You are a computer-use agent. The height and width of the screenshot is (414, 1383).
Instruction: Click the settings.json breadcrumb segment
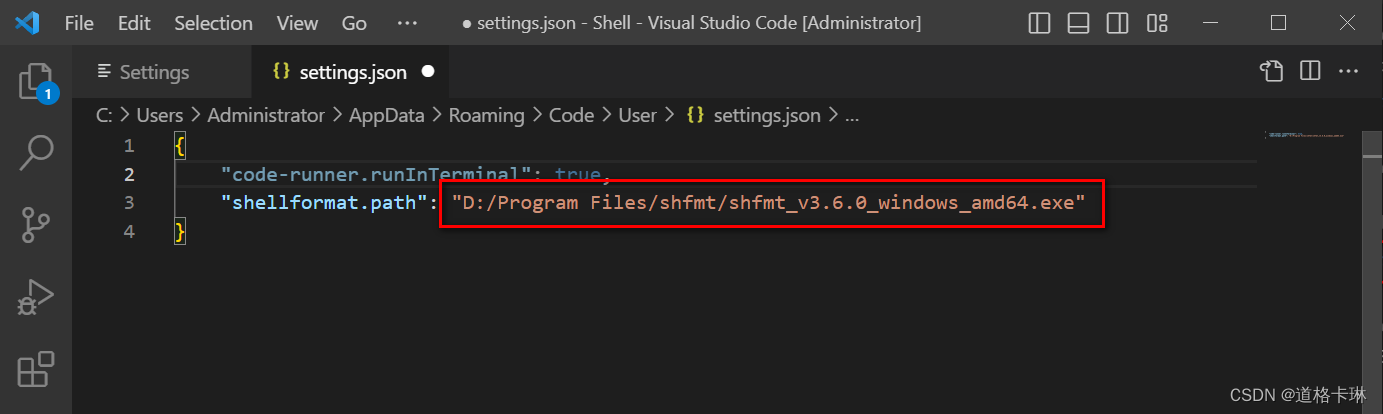(754, 115)
